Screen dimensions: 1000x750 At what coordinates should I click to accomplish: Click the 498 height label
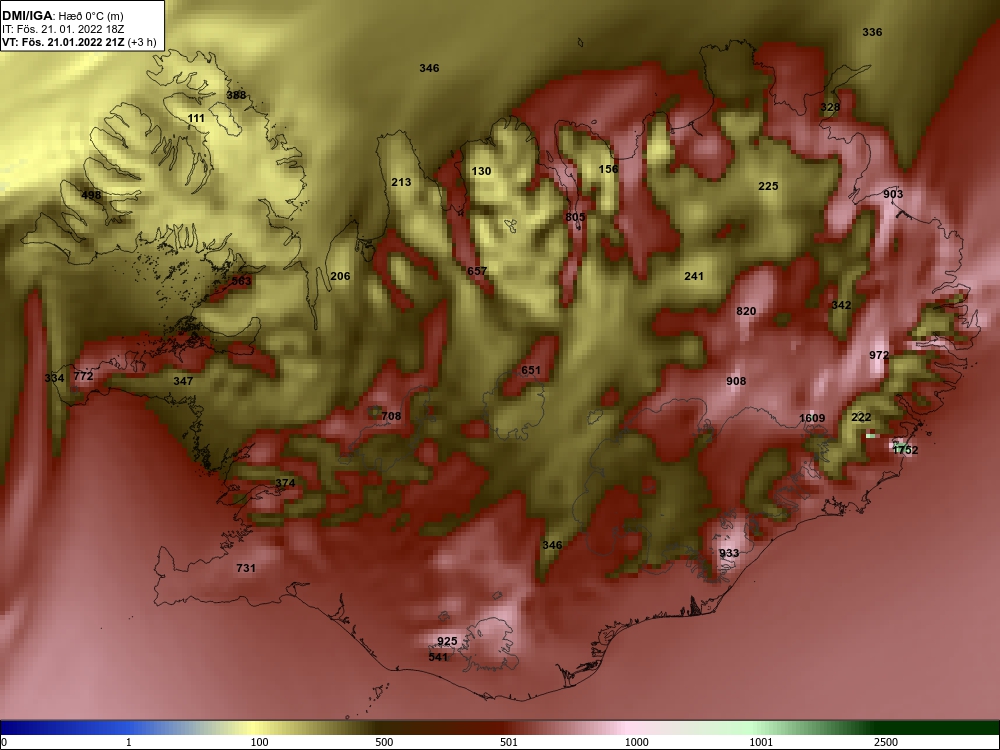click(91, 195)
